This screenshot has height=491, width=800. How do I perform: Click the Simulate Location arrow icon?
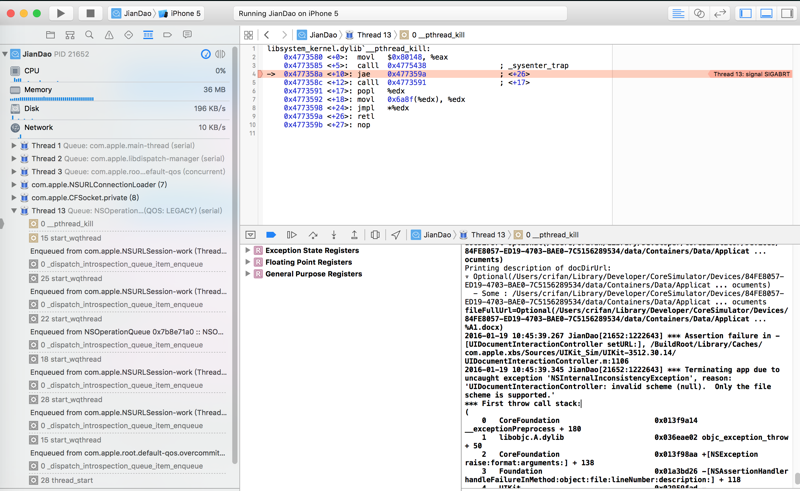pyautogui.click(x=396, y=235)
